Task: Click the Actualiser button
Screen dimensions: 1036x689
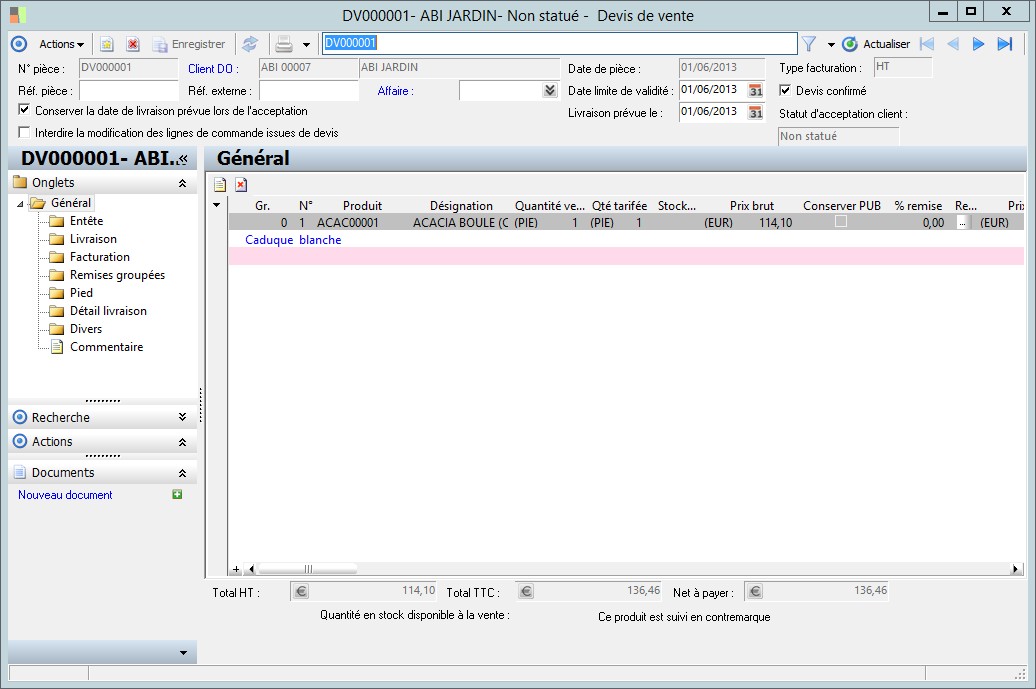Action: tap(876, 44)
